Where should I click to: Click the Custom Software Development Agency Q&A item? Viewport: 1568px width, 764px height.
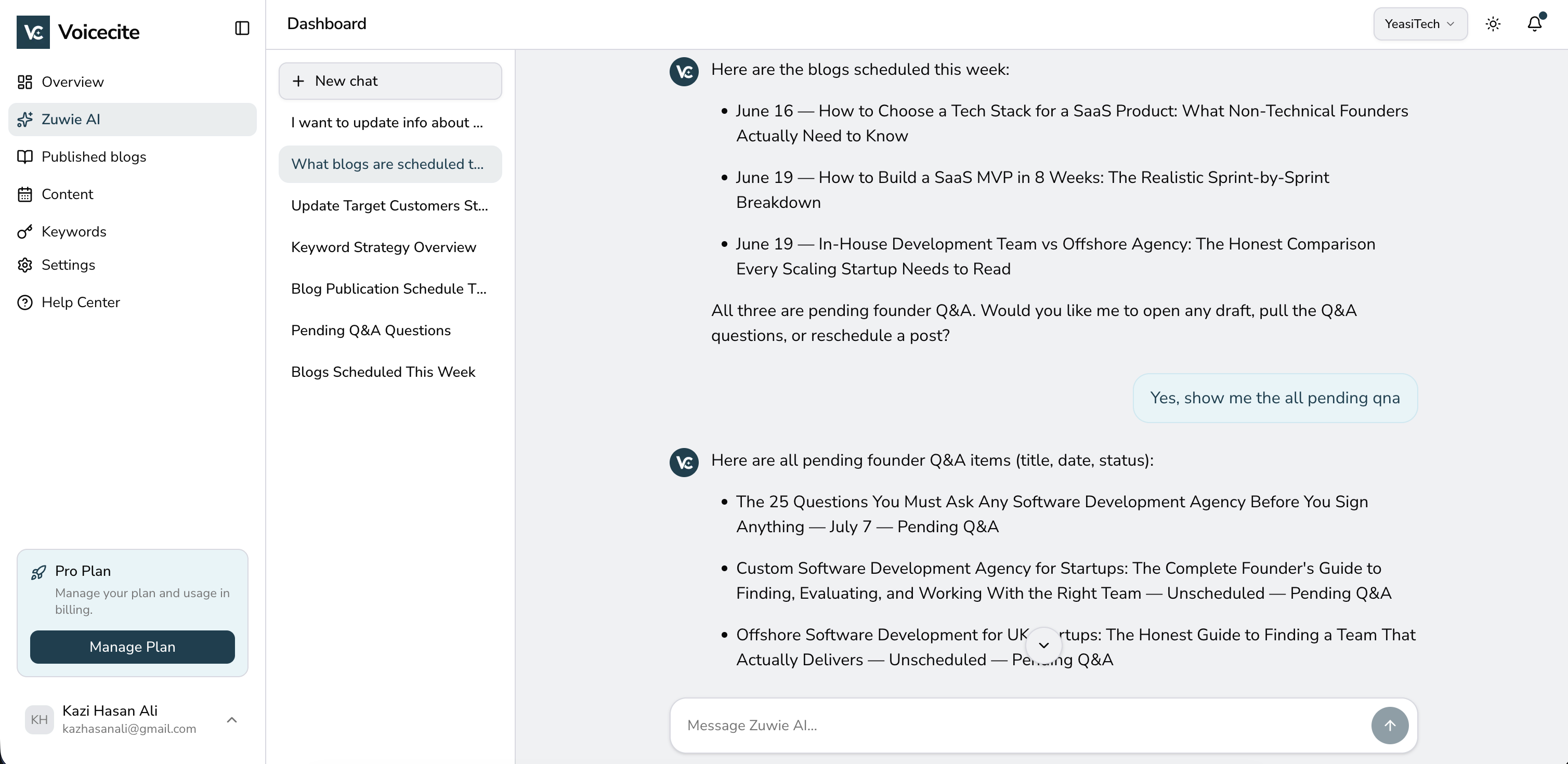point(1063,581)
